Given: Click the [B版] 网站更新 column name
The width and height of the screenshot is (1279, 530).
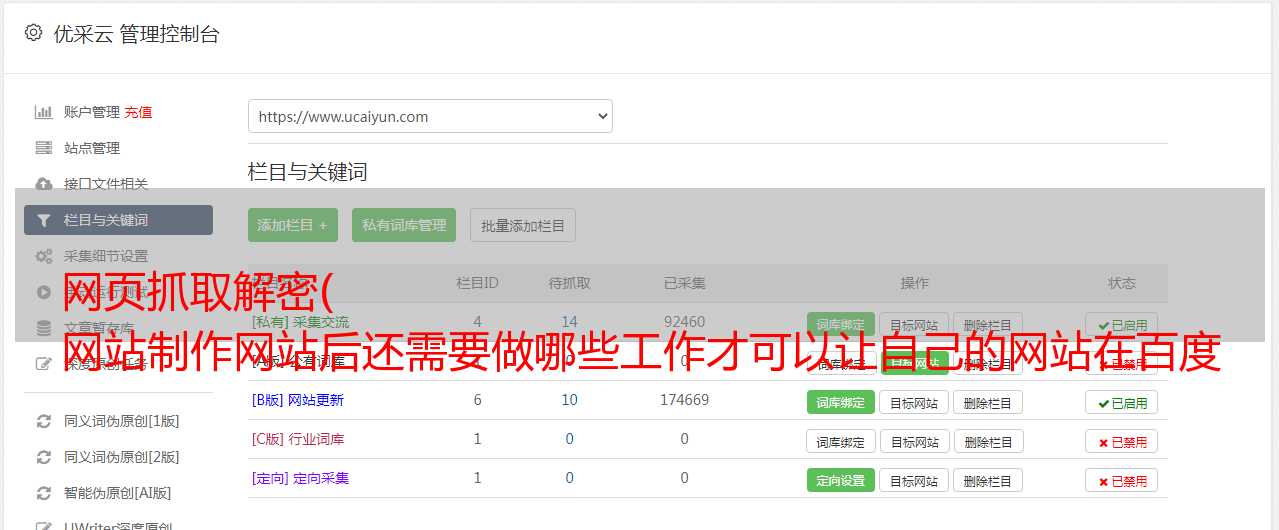Looking at the screenshot, I should click(297, 400).
